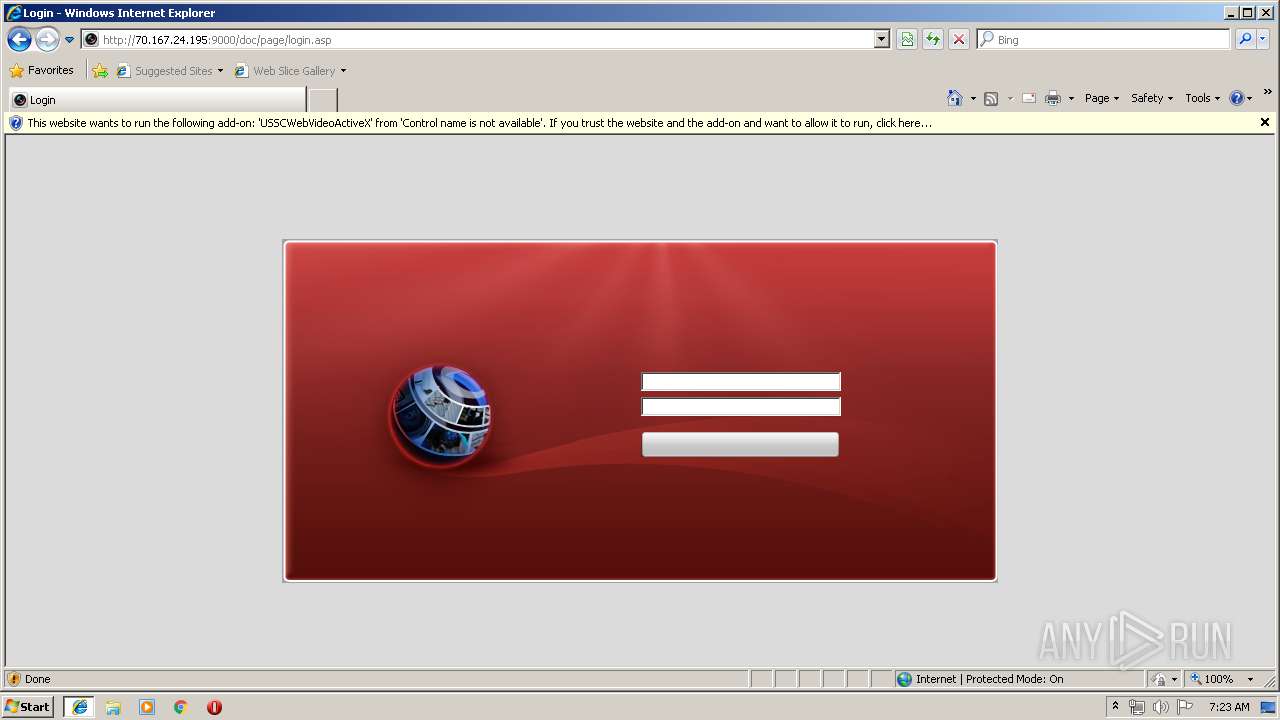Click the Action Center flag tray icon
Screen dimensions: 1280x720
point(1185,707)
